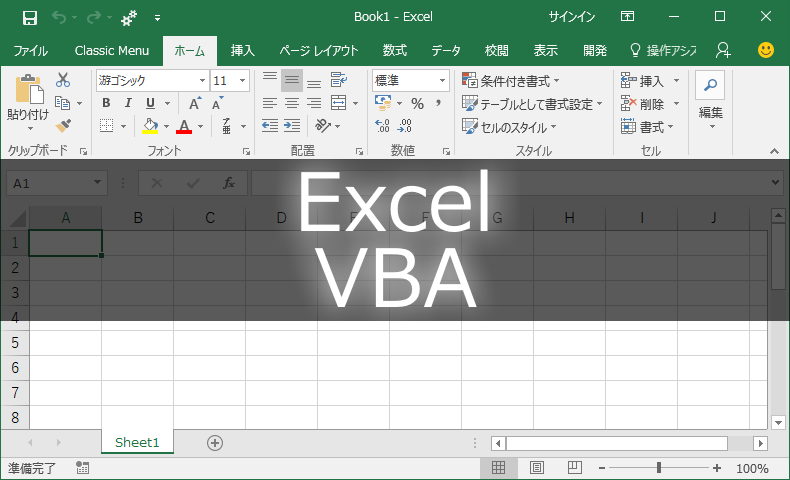
Task: Align cell text right
Action: (x=314, y=103)
